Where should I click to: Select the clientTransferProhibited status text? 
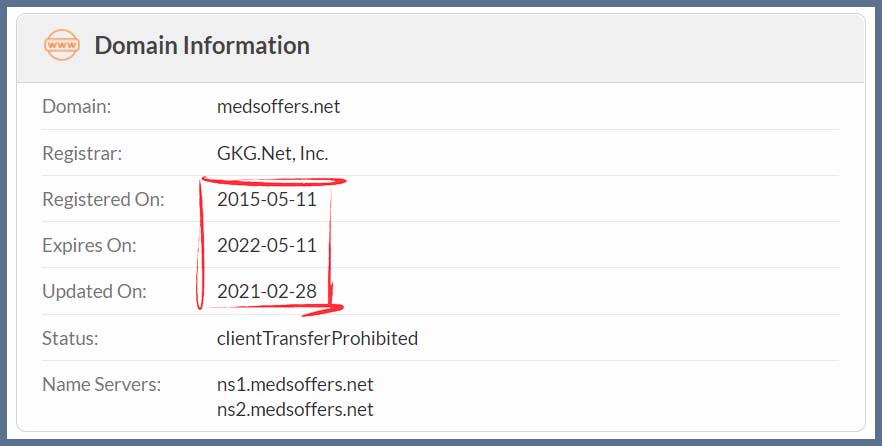tap(317, 338)
